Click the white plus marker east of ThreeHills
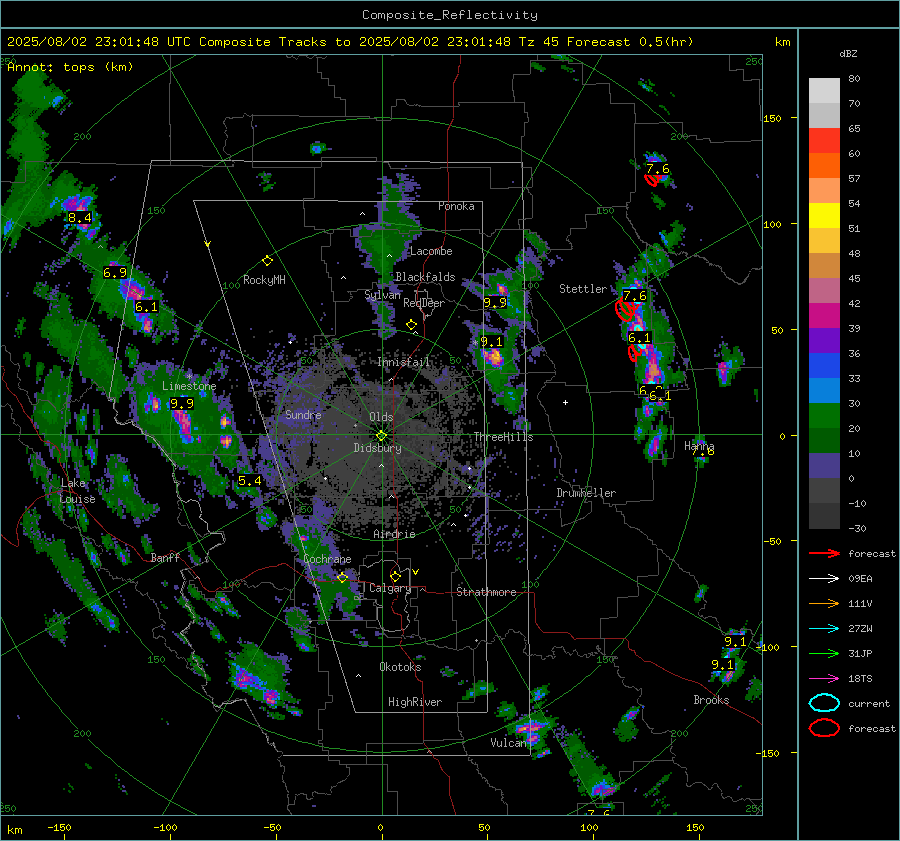 [x=565, y=402]
